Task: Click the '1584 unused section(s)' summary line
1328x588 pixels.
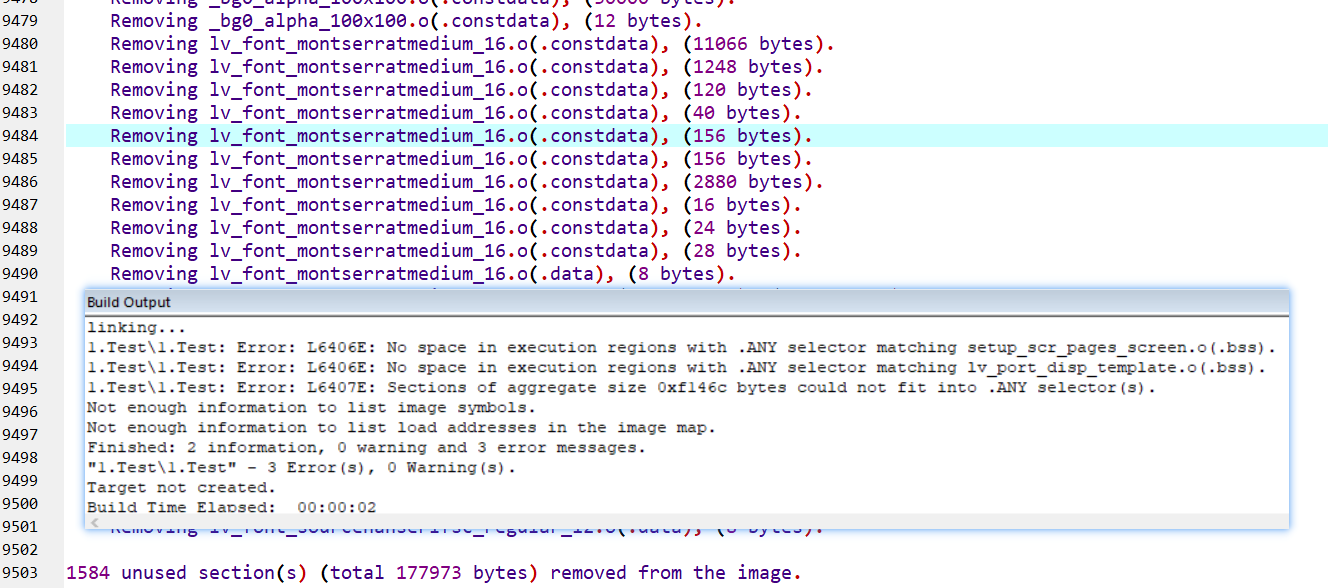Action: 434,572
